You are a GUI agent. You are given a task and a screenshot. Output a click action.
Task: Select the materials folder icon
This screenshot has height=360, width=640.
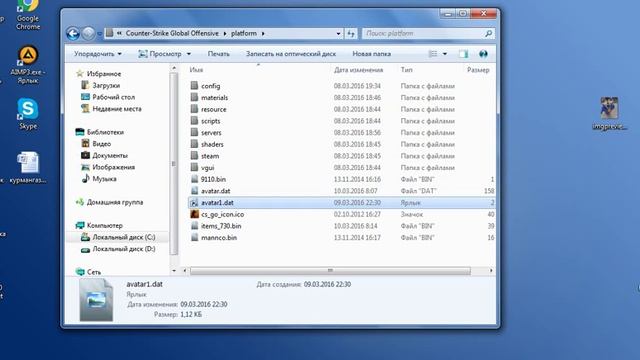tap(194, 98)
